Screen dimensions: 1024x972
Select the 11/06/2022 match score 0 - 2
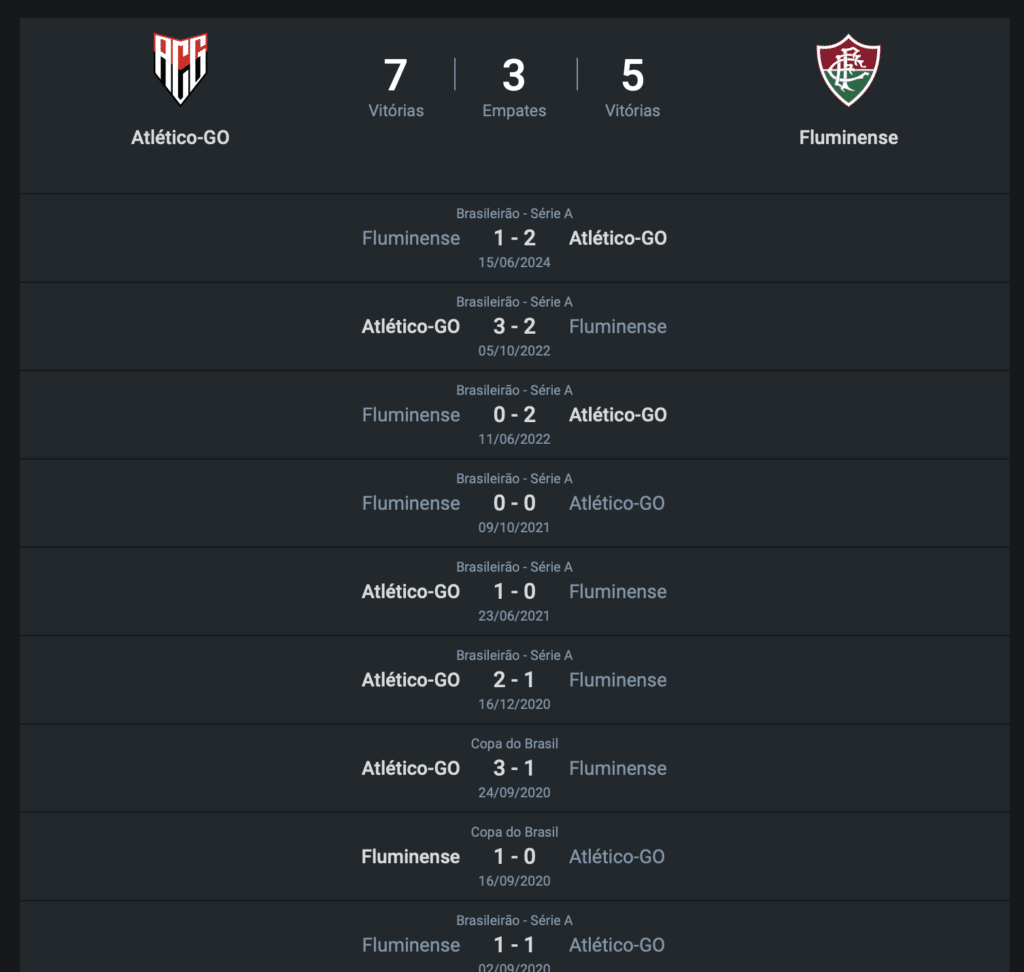pyautogui.click(x=514, y=415)
